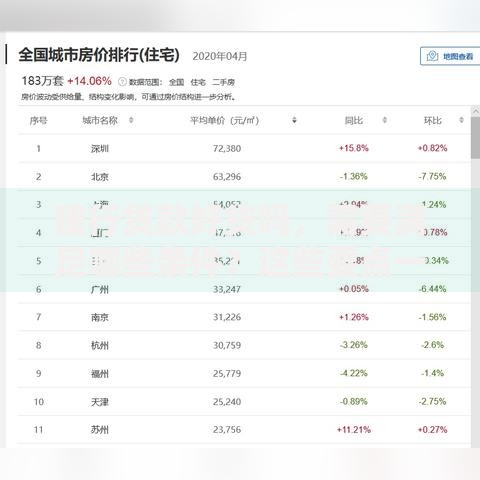Click the 2020年04月 date label

[x=220, y=56]
